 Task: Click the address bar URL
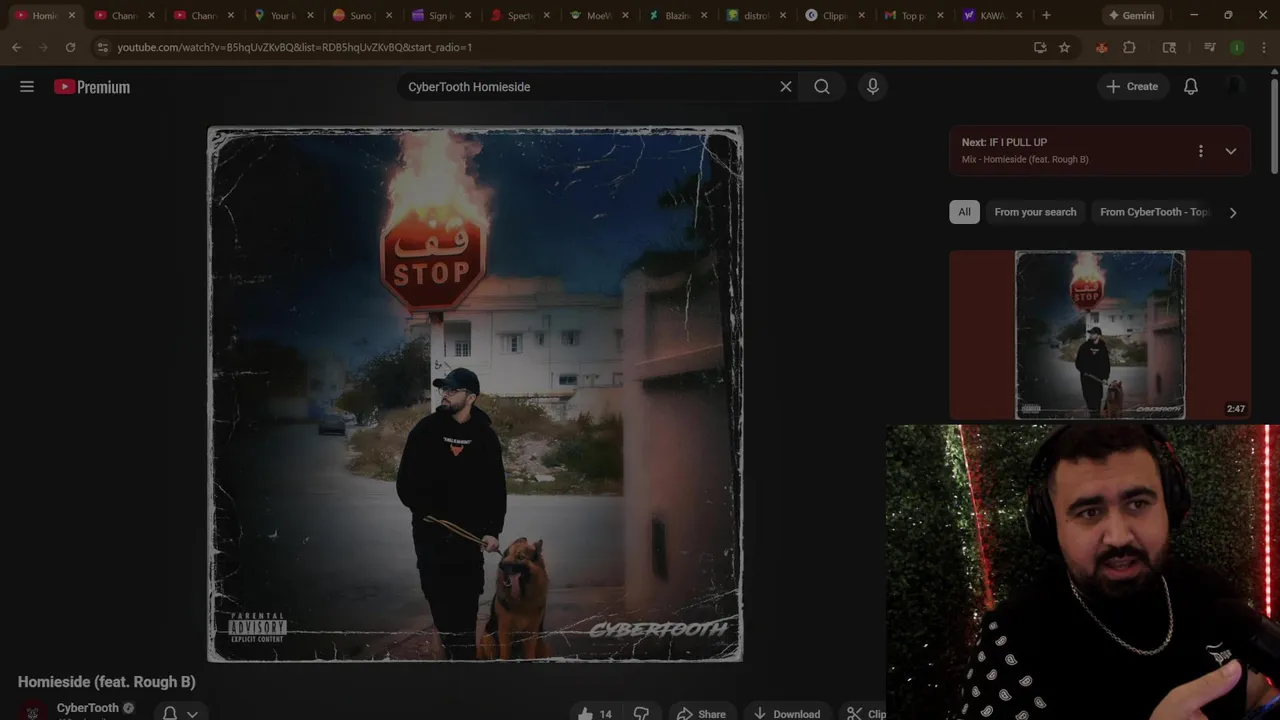294,47
